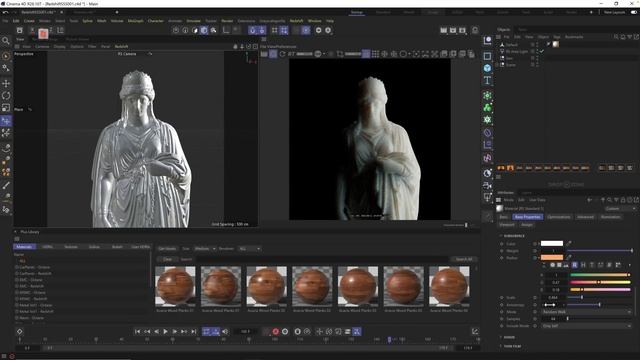Screen dimensions: 640x360
Task: Click the red highlighted icon in top toolbar
Action: (x=43, y=33)
